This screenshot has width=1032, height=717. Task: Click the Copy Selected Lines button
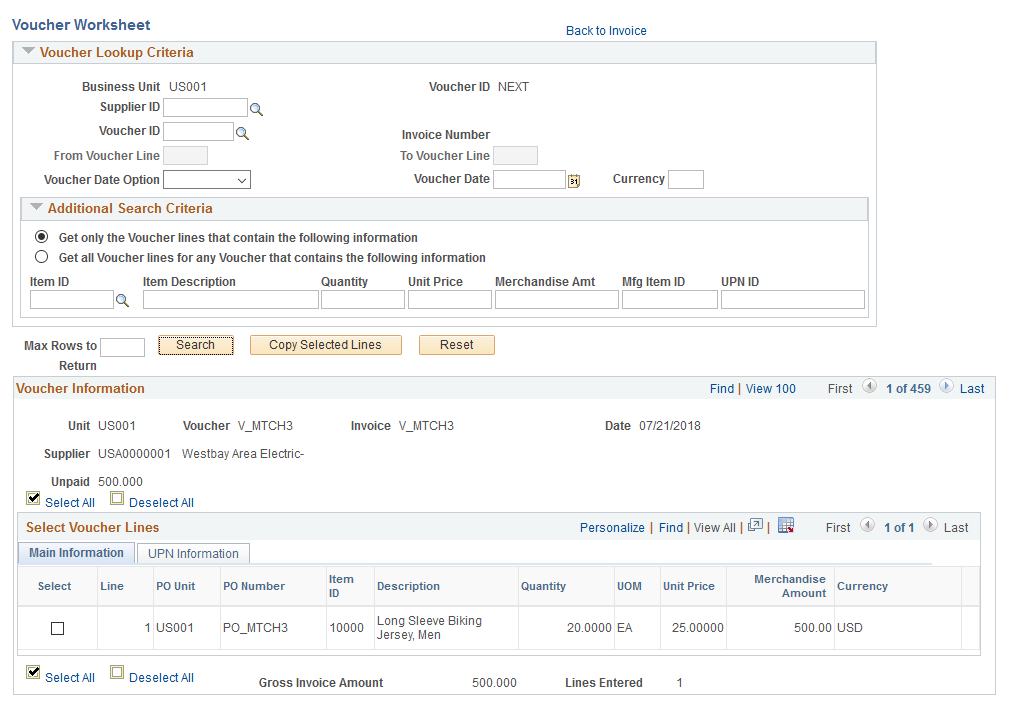(326, 345)
